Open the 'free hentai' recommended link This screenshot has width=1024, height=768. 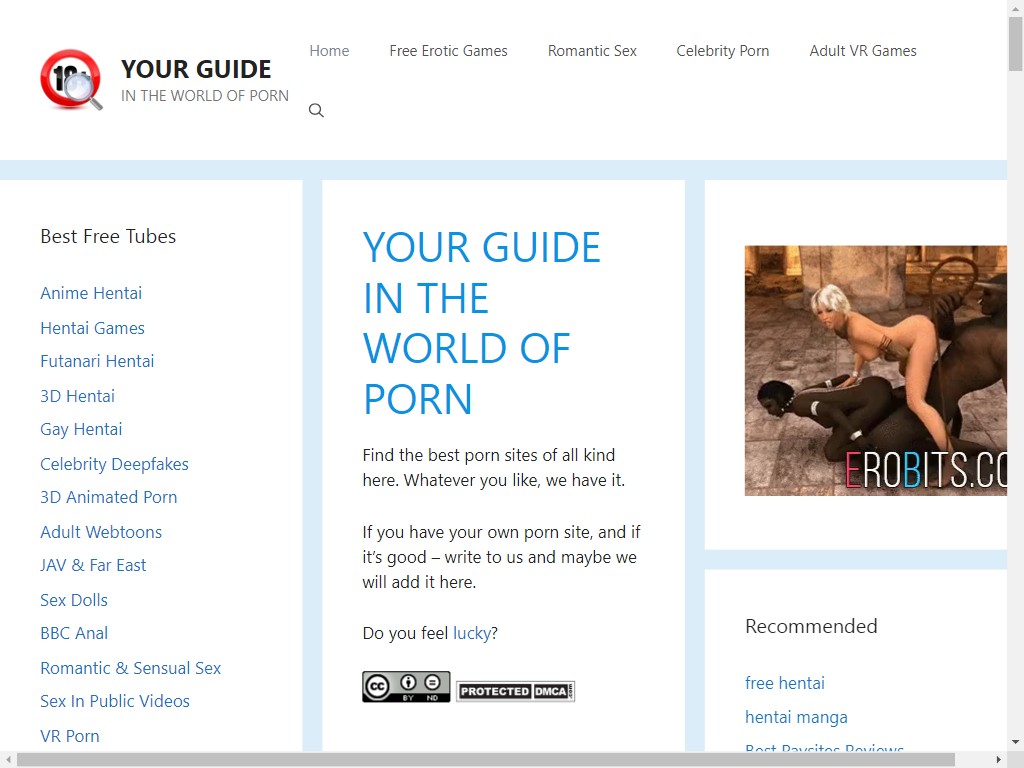coord(784,683)
